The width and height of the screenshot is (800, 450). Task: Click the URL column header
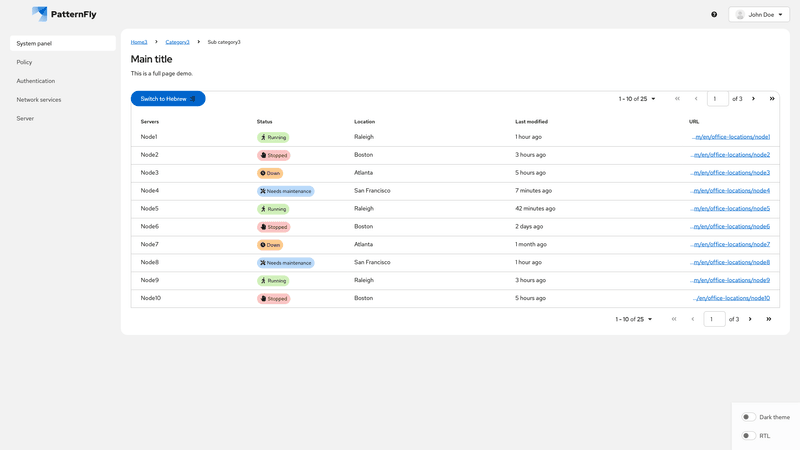694,121
